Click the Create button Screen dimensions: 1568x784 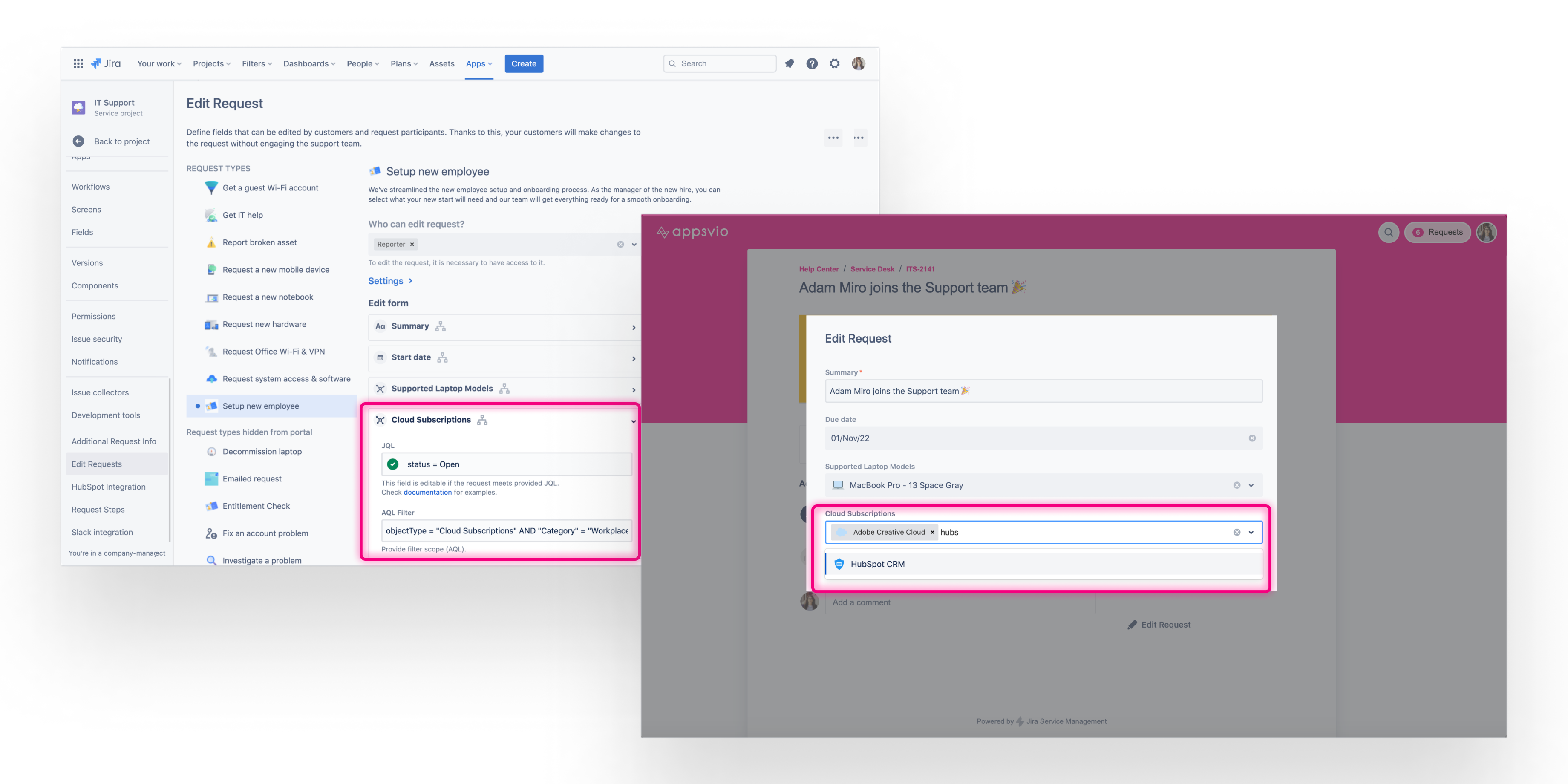(524, 63)
